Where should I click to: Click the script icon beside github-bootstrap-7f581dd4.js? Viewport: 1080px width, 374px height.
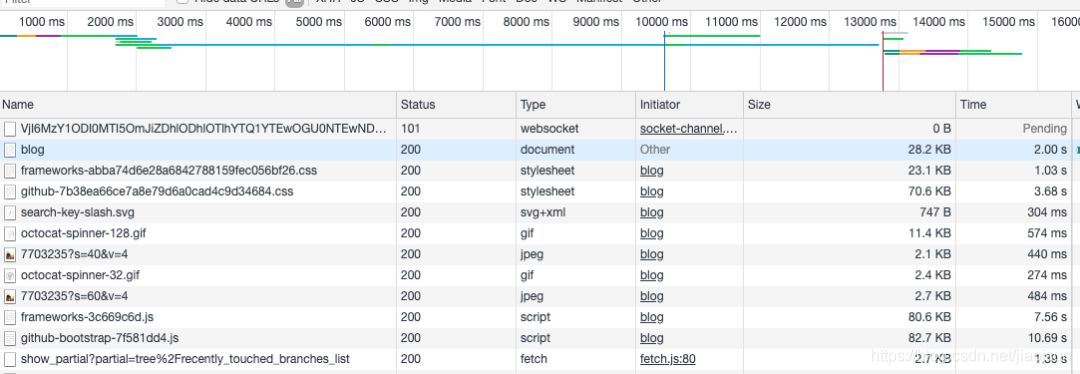[10, 338]
